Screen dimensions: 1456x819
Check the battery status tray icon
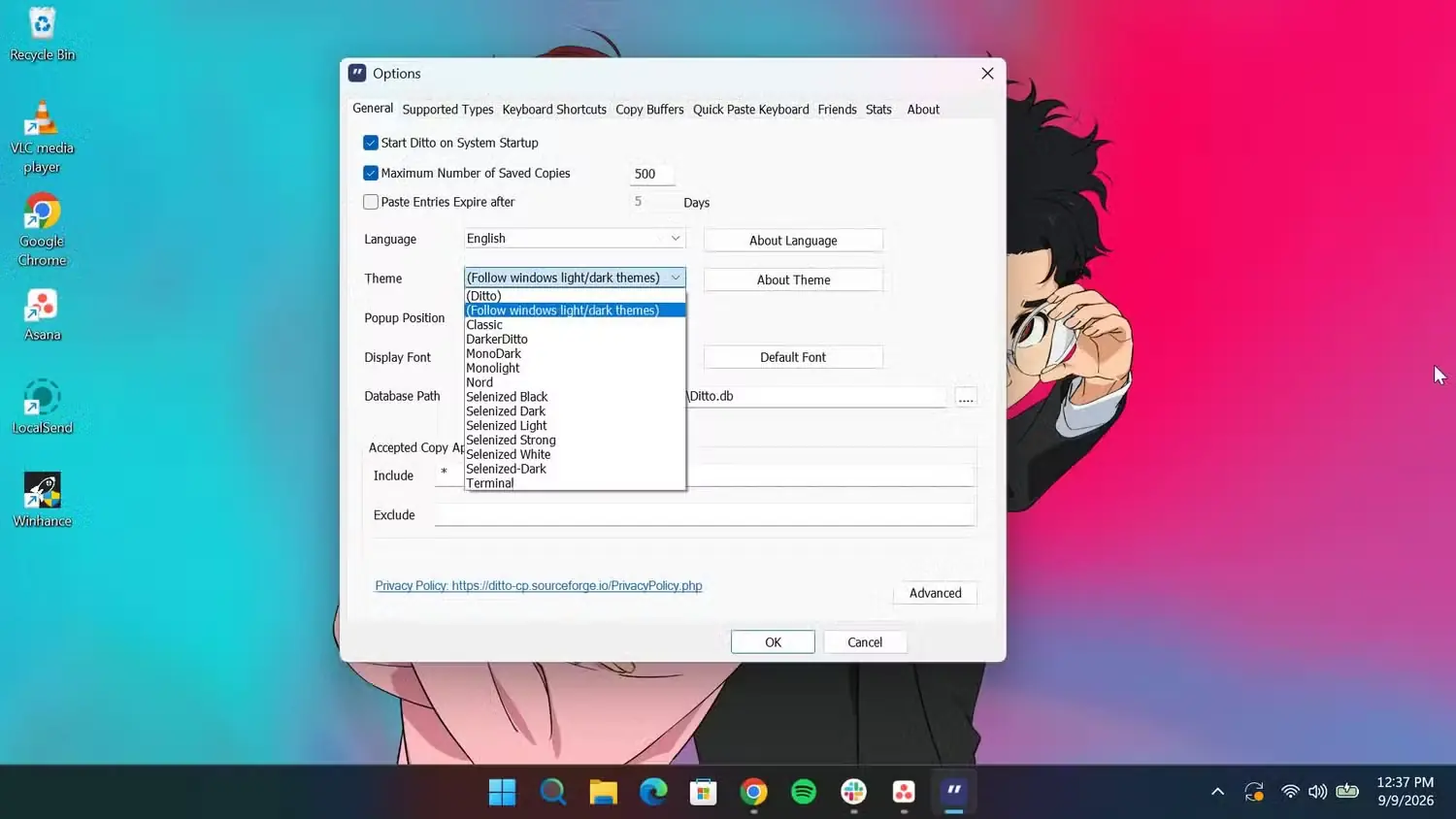1347,792
